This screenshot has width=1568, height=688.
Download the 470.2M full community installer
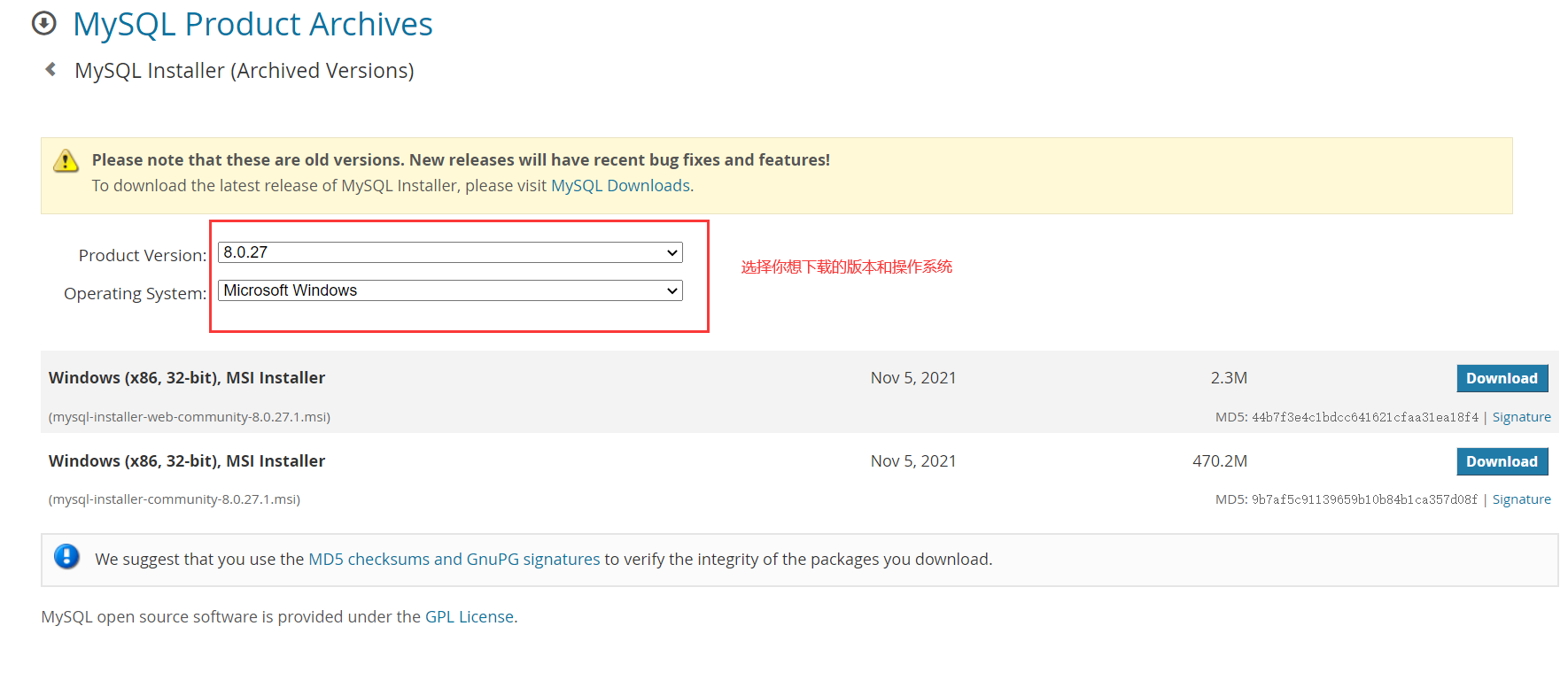tap(1502, 461)
